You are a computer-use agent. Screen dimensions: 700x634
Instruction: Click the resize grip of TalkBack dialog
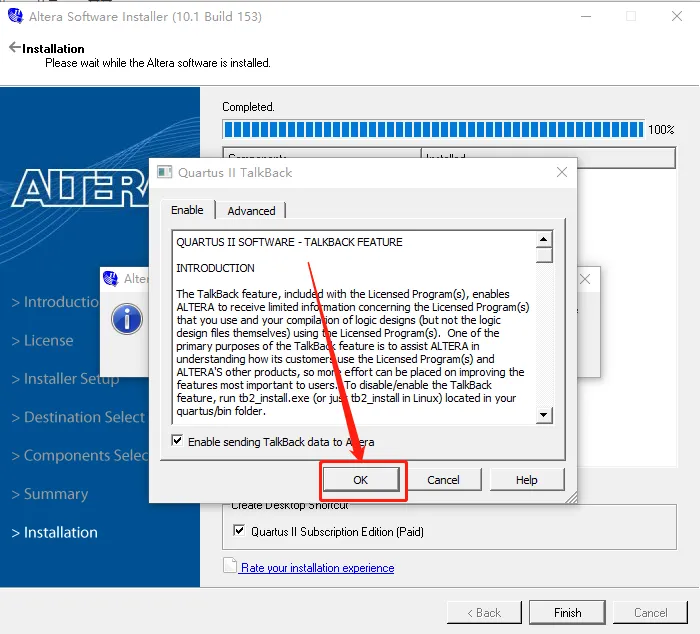pyautogui.click(x=571, y=497)
